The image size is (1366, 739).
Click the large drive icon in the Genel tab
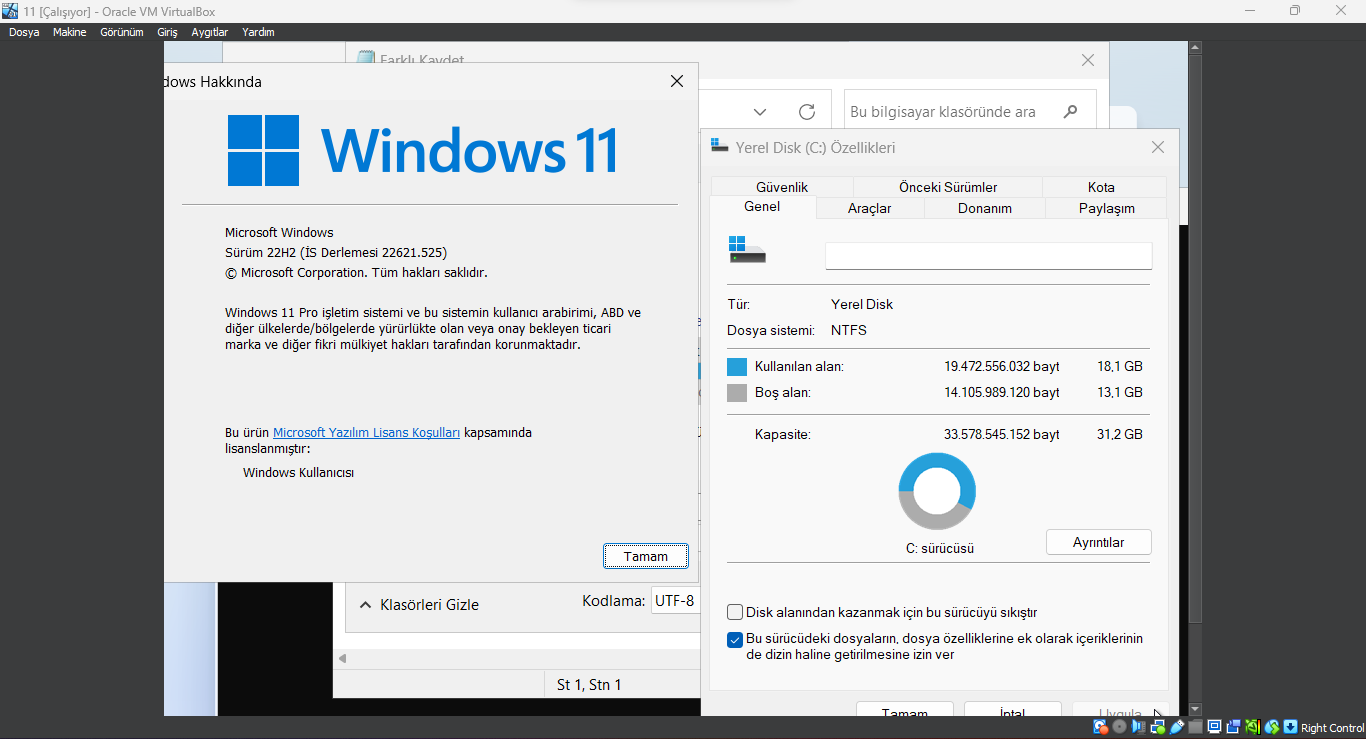(746, 250)
